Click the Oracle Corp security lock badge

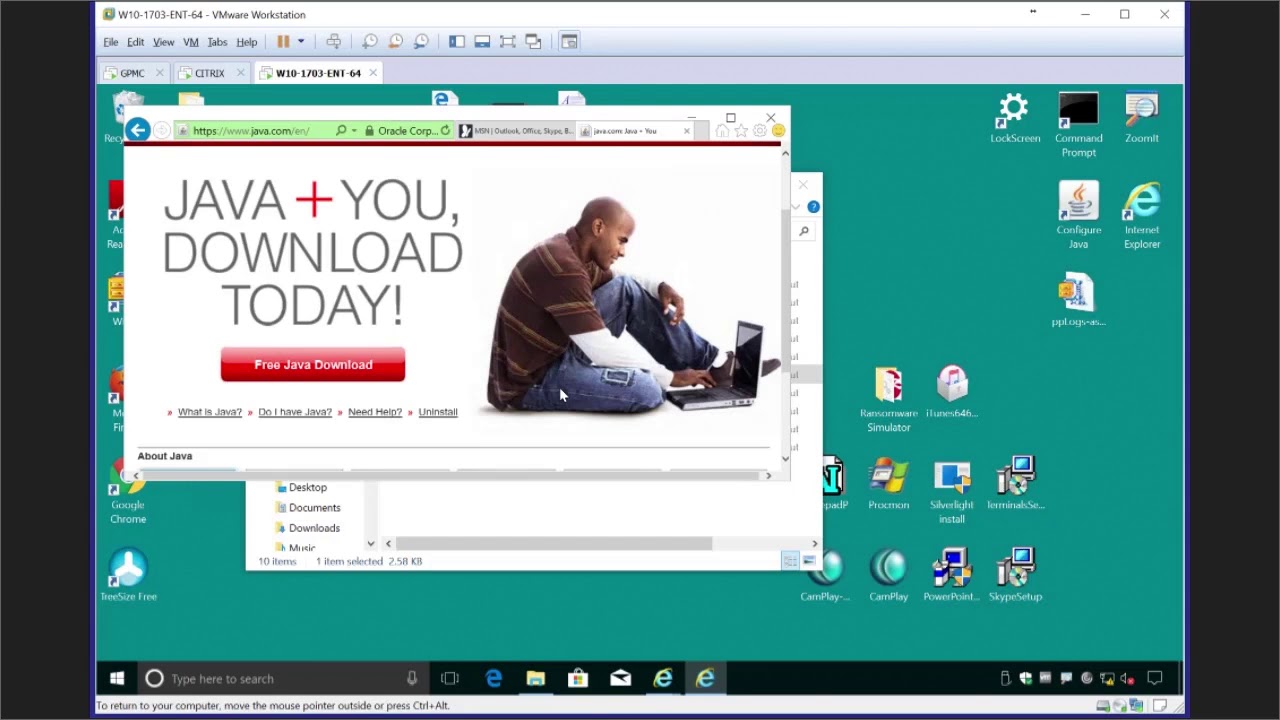pyautogui.click(x=401, y=131)
